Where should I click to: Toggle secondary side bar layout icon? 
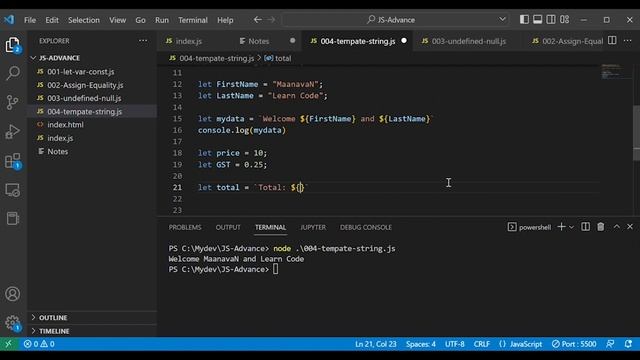(x=551, y=20)
